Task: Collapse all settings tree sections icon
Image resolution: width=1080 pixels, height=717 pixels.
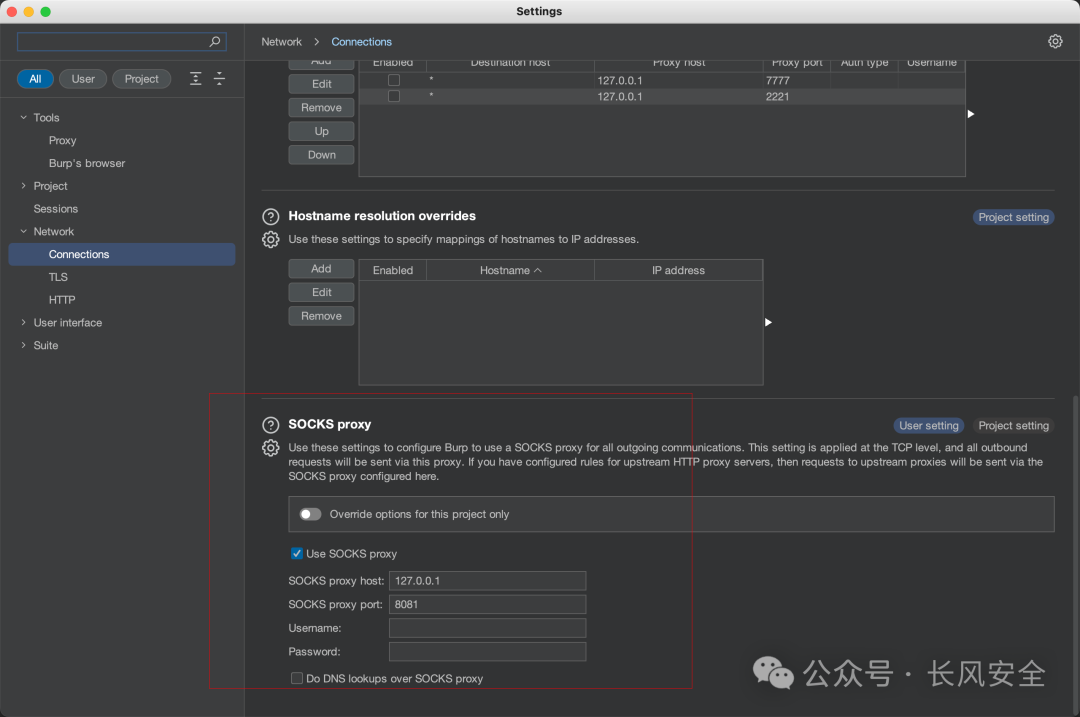Action: (219, 79)
